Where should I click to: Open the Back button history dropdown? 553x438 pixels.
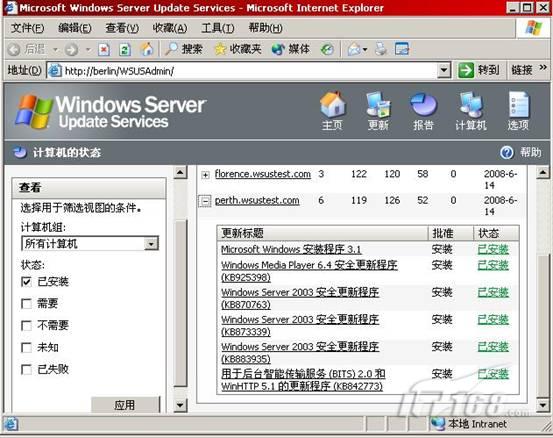pos(55,50)
